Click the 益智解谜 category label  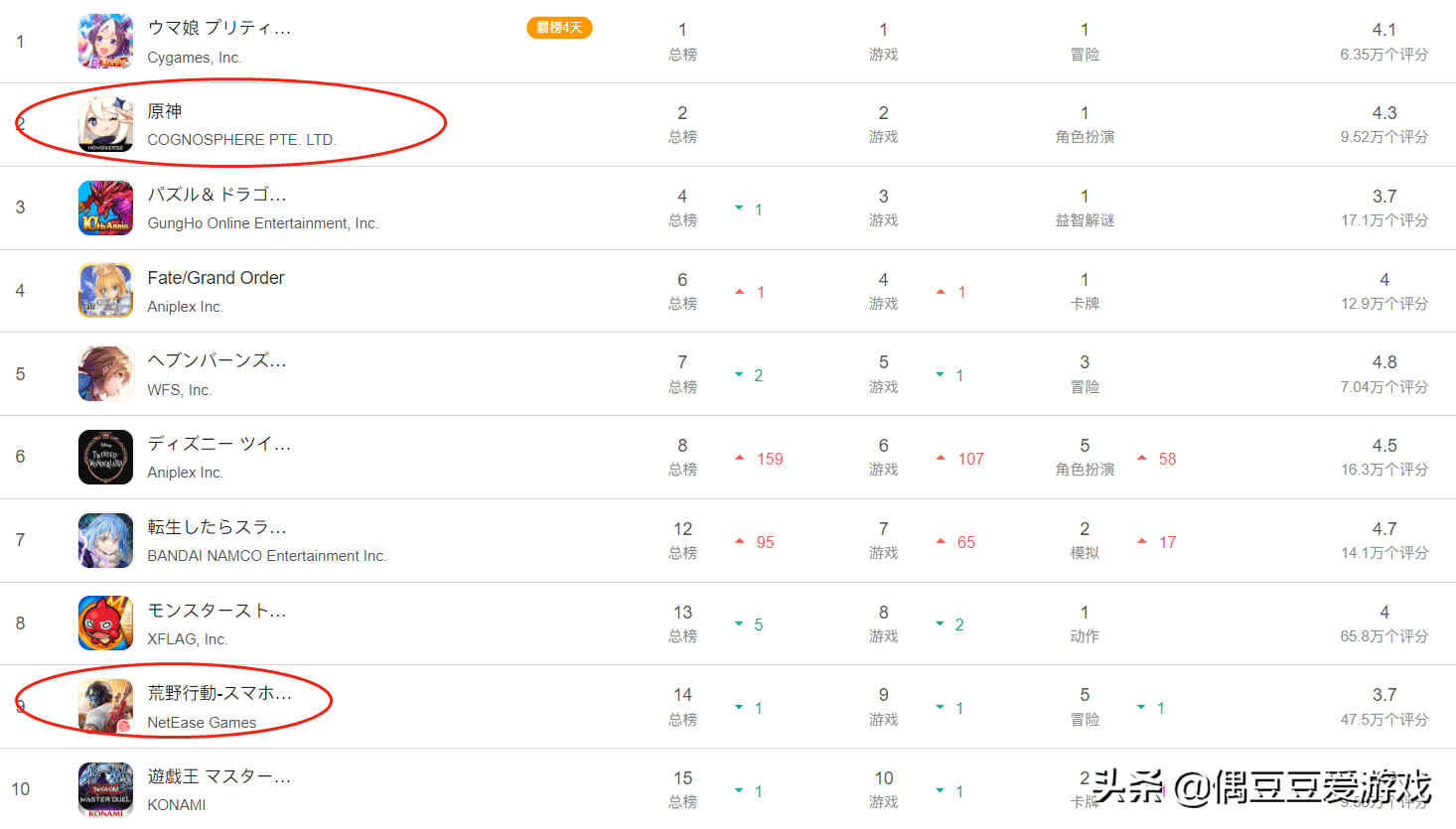pyautogui.click(x=1085, y=220)
